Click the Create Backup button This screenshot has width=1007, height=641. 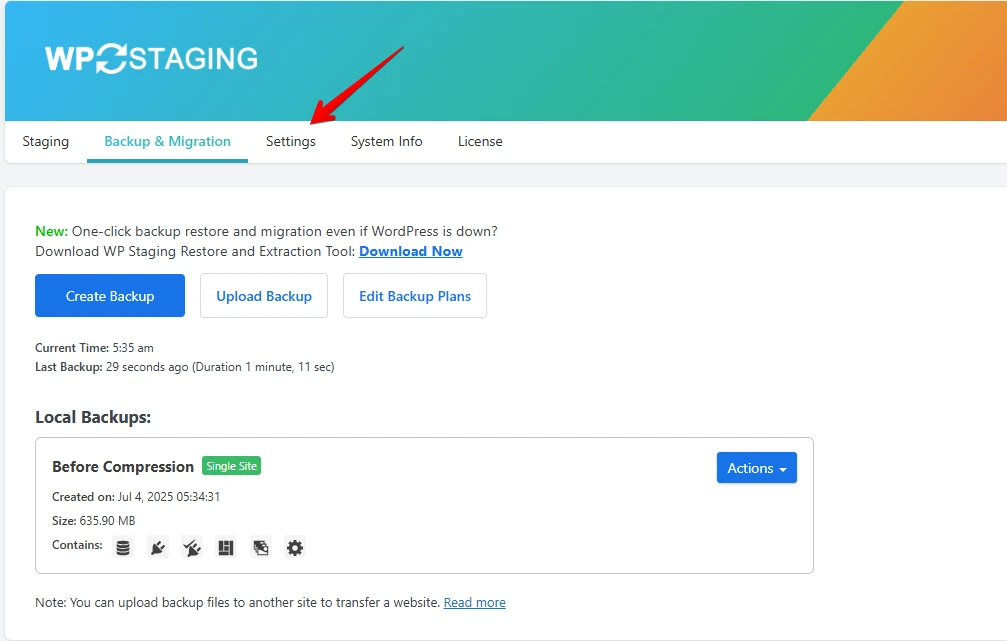coord(110,295)
